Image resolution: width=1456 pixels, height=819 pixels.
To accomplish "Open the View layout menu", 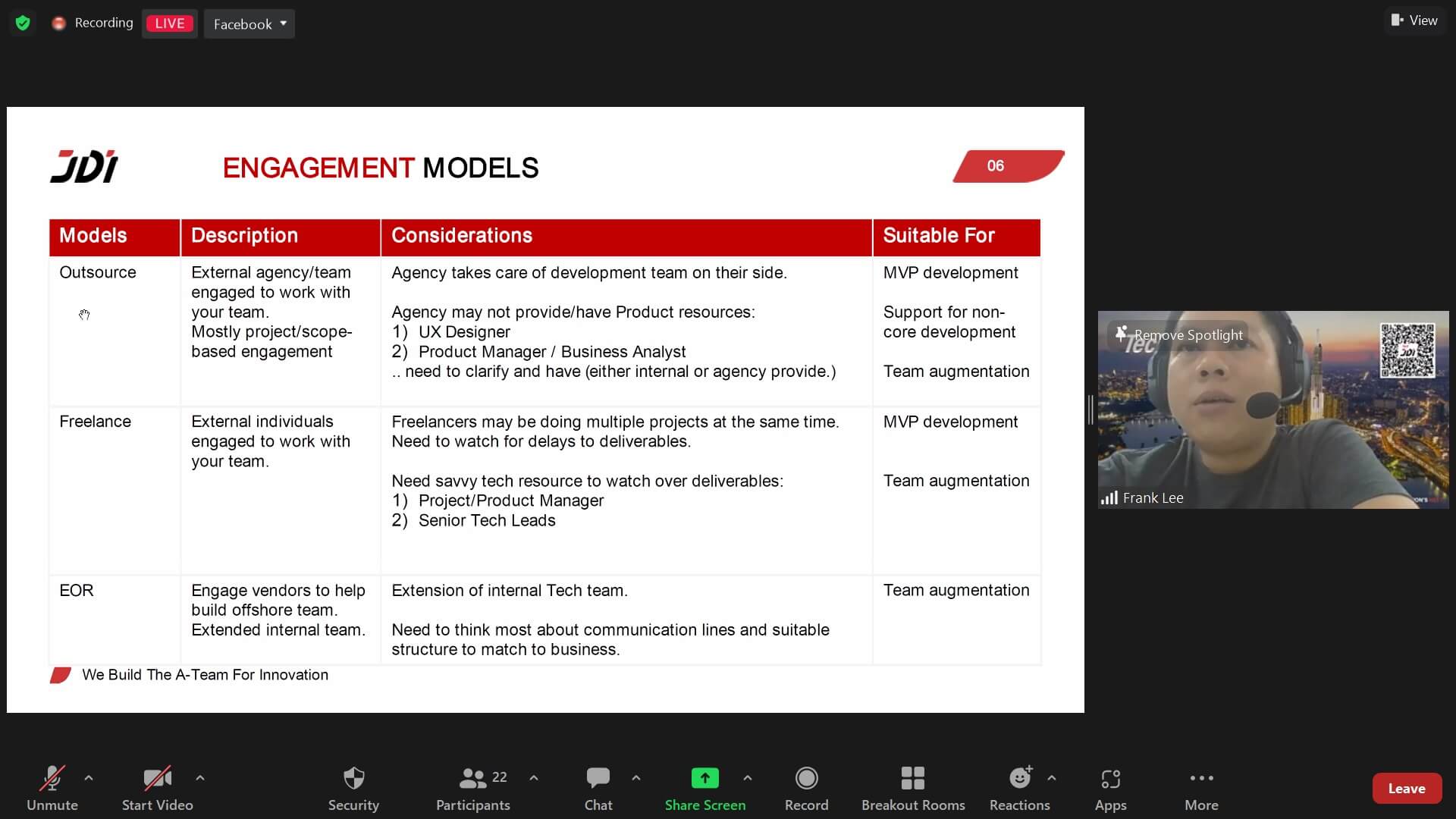I will (1414, 20).
